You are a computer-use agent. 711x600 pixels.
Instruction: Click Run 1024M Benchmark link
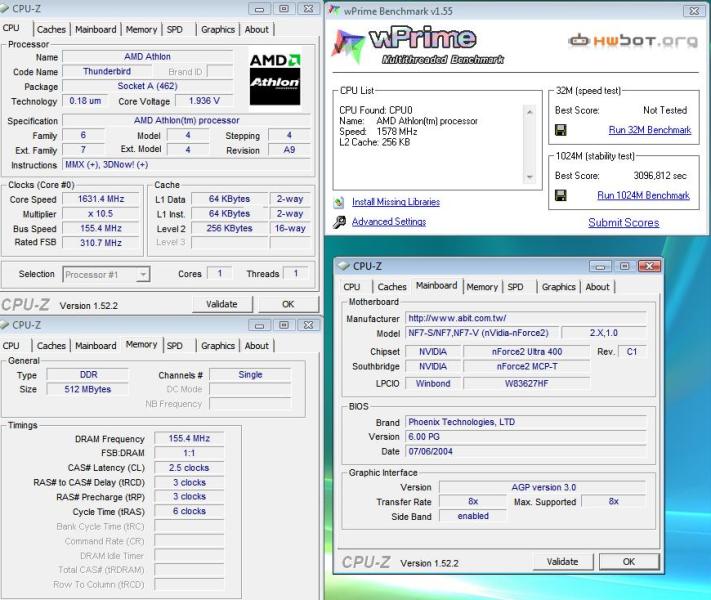(x=643, y=195)
